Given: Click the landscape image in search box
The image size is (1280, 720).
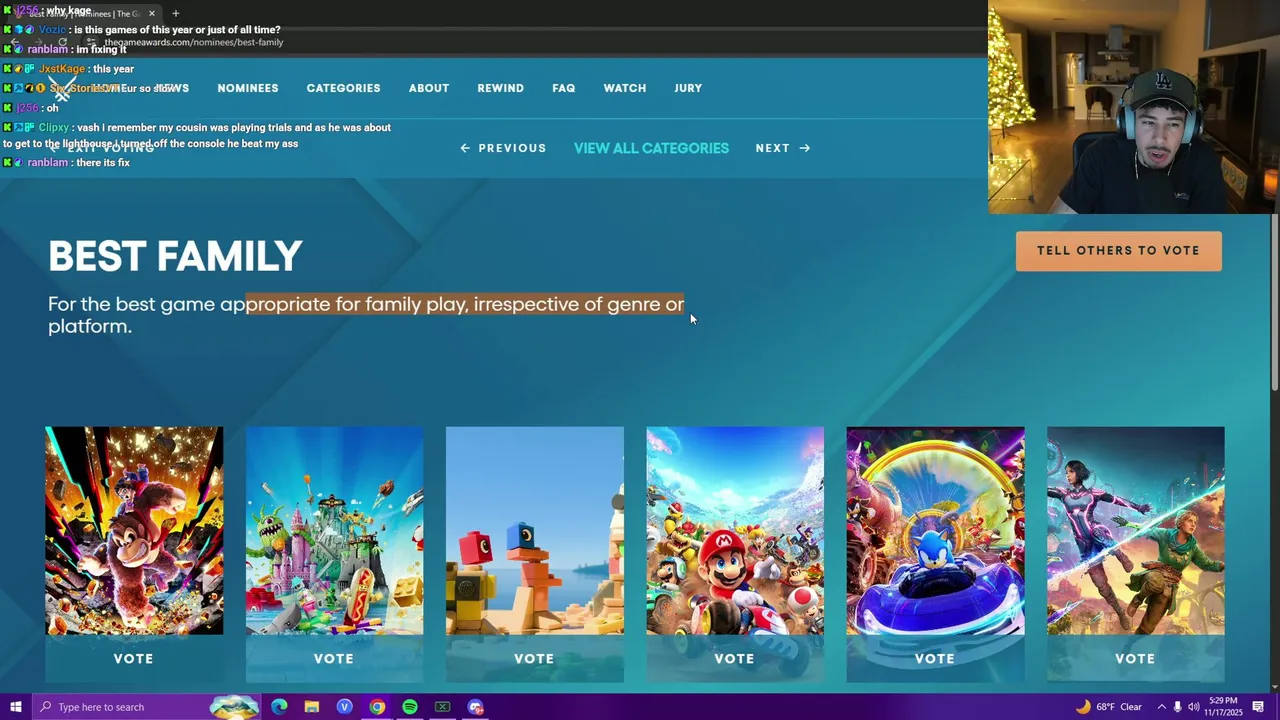Looking at the screenshot, I should click(x=234, y=707).
